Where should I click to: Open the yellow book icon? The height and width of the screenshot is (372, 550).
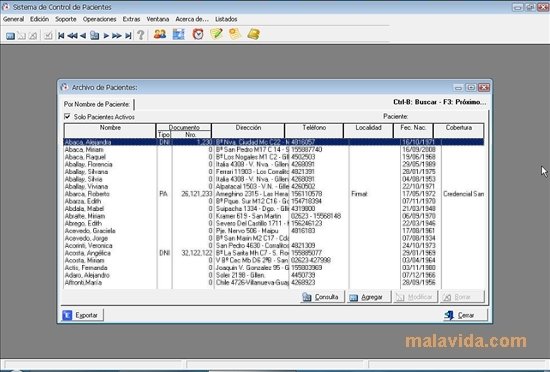point(254,34)
